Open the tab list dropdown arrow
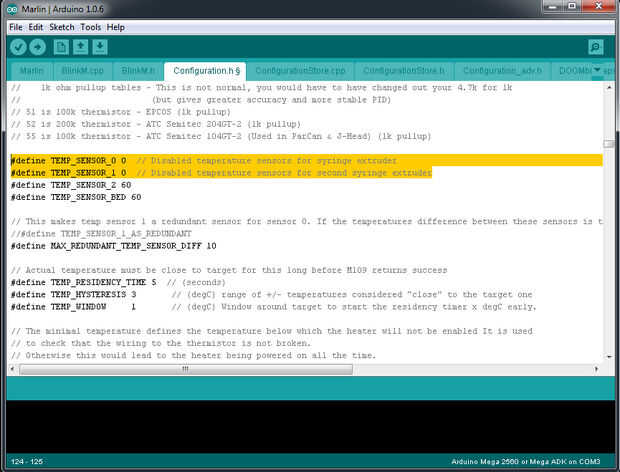Screen dimensions: 620x472 597,70
